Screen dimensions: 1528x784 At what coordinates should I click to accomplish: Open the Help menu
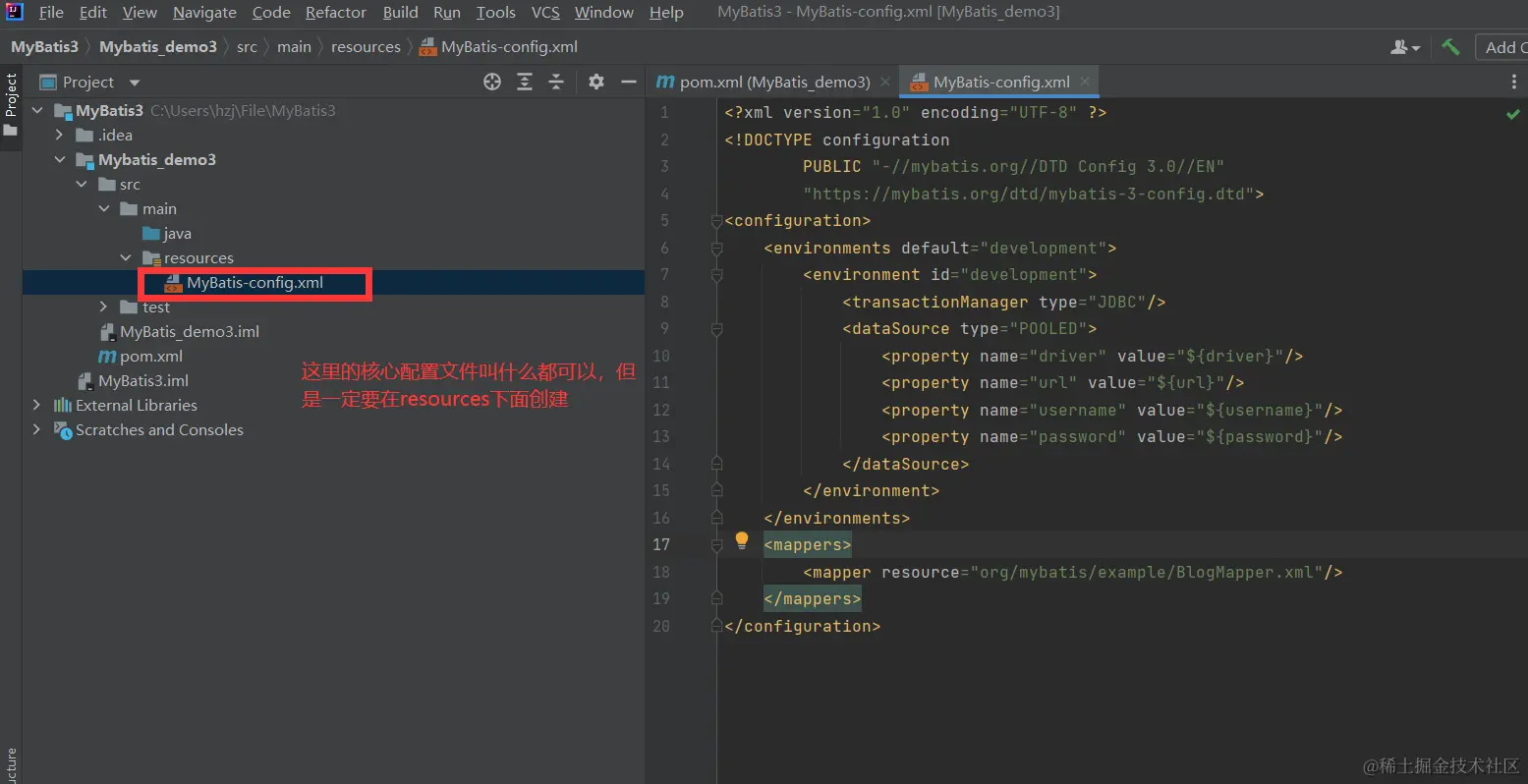pyautogui.click(x=666, y=12)
